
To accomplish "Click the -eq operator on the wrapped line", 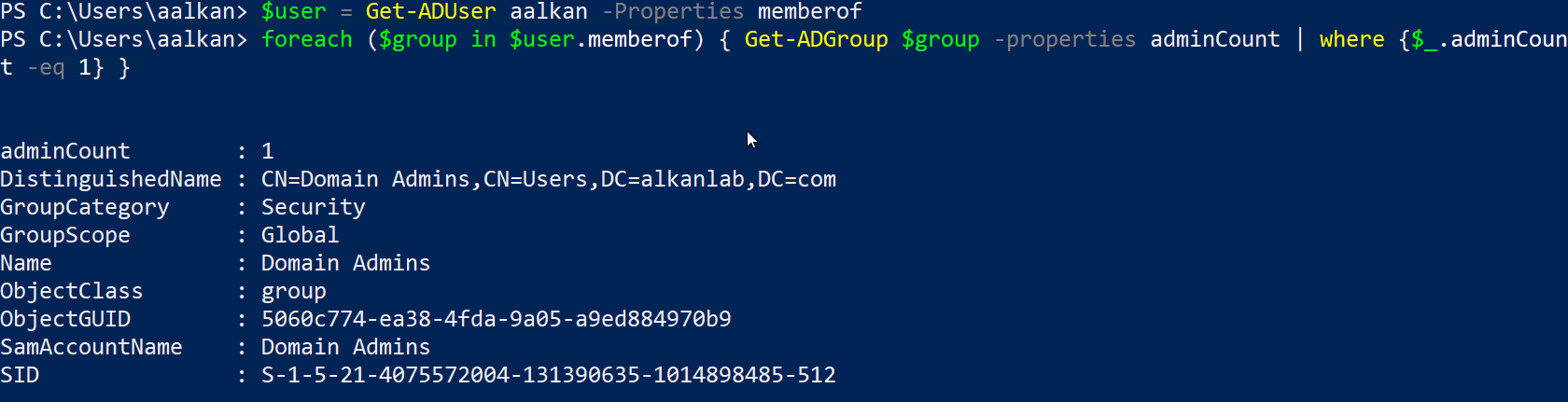I will click(46, 67).
